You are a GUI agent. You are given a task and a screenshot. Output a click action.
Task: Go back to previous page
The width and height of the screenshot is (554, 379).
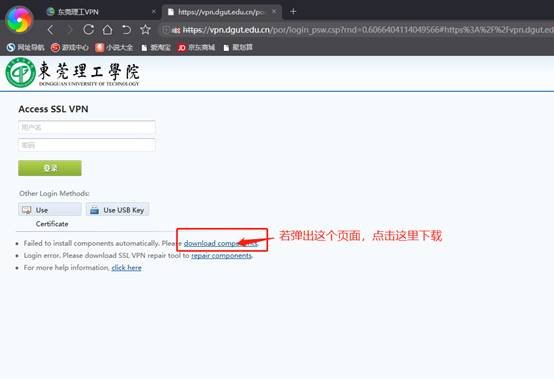pyautogui.click(x=51, y=30)
